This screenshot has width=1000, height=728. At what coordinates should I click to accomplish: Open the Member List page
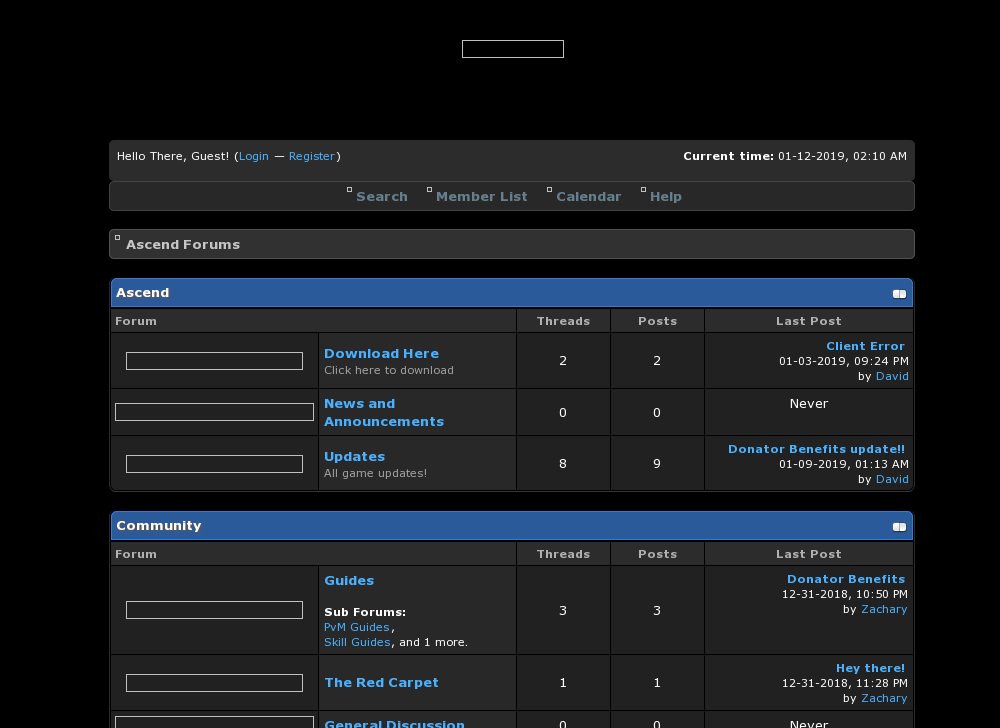pos(481,197)
